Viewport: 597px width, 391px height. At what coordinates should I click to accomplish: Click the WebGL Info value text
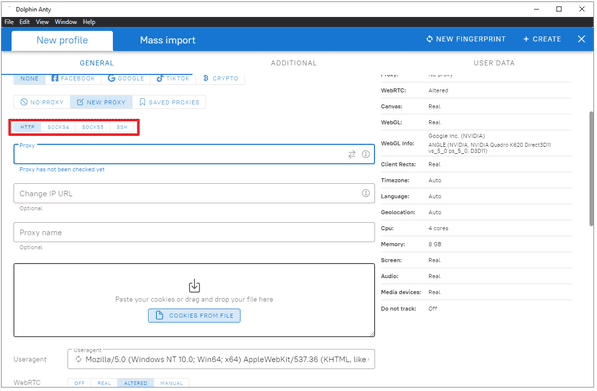[x=490, y=144]
